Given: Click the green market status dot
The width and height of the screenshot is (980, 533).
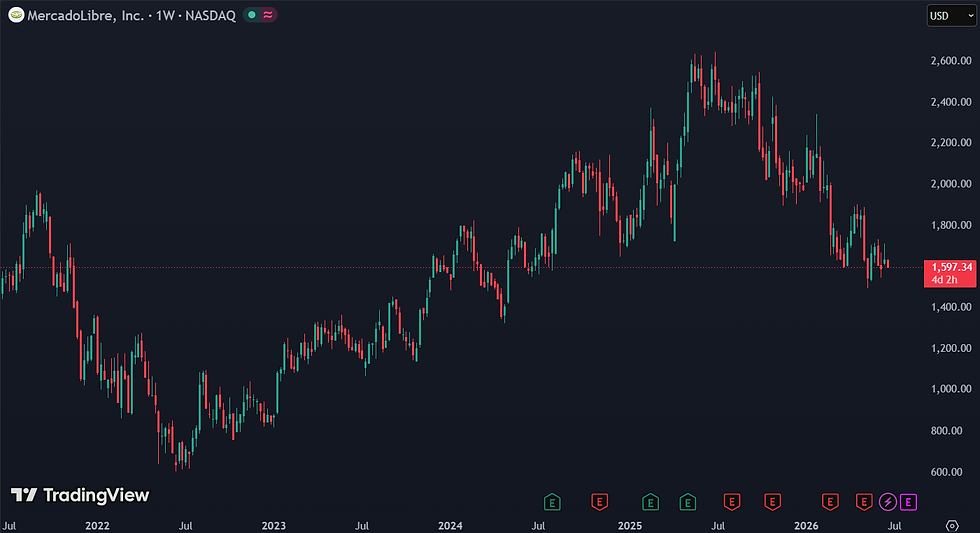Looking at the screenshot, I should pyautogui.click(x=252, y=15).
